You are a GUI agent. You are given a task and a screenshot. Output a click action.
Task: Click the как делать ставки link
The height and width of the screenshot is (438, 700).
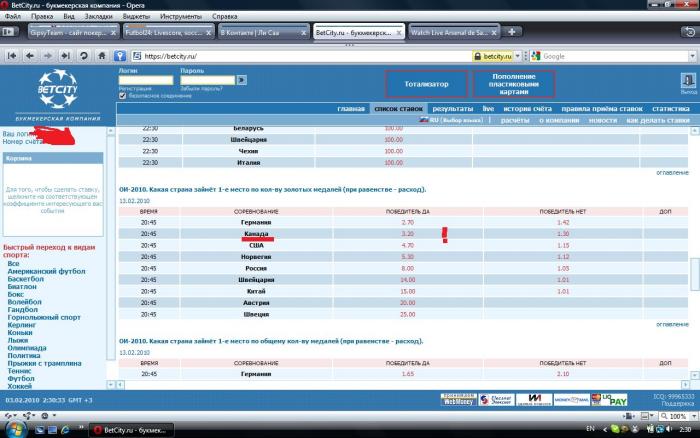pos(658,120)
